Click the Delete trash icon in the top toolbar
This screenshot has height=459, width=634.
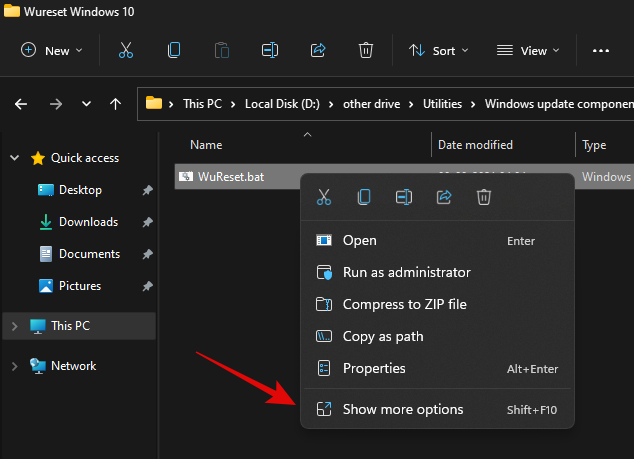point(366,50)
